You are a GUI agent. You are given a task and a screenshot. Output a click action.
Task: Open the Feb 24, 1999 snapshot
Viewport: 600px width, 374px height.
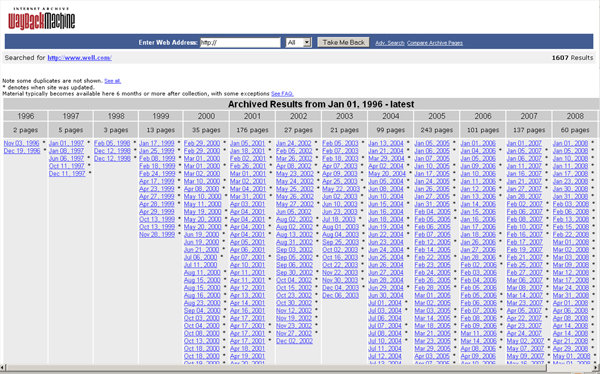click(157, 174)
